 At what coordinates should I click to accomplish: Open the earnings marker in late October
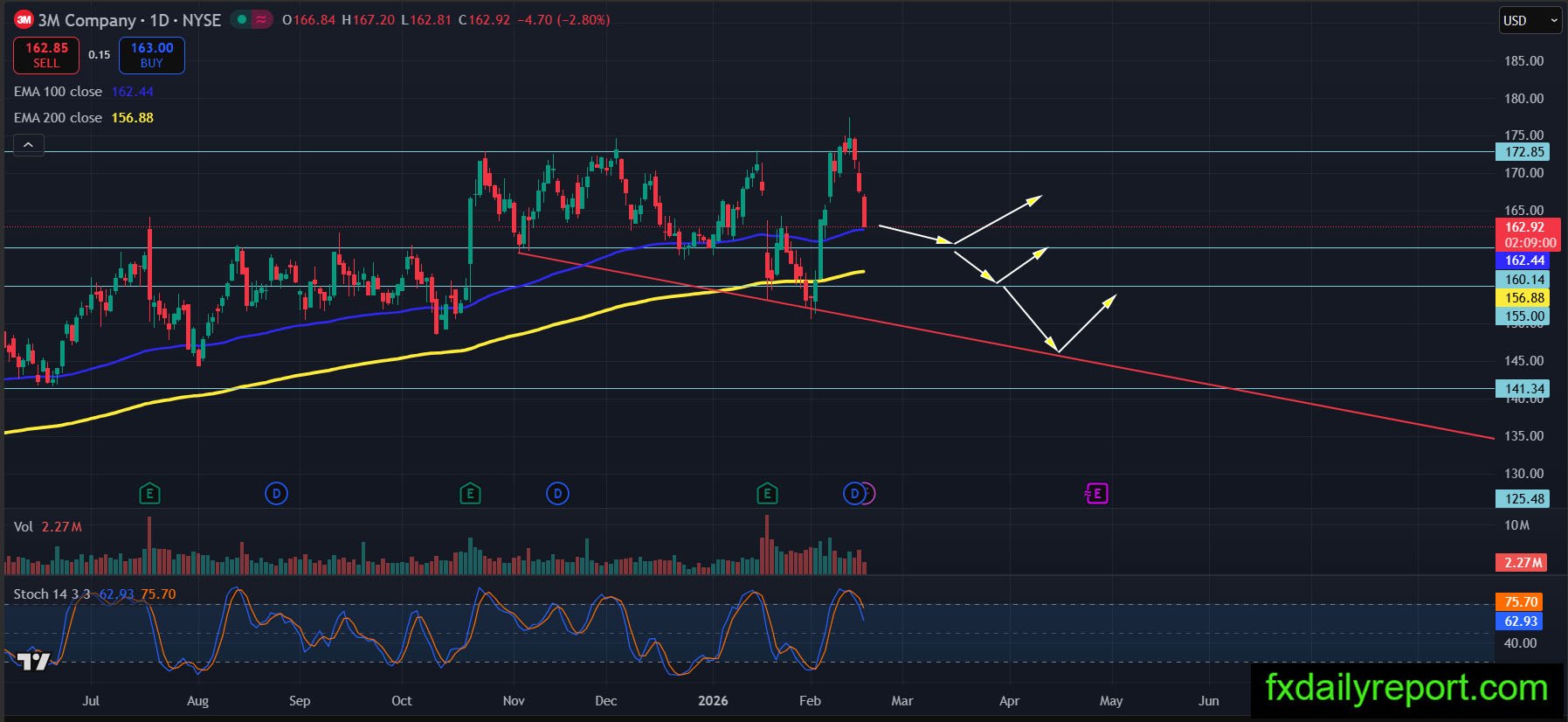tap(470, 494)
